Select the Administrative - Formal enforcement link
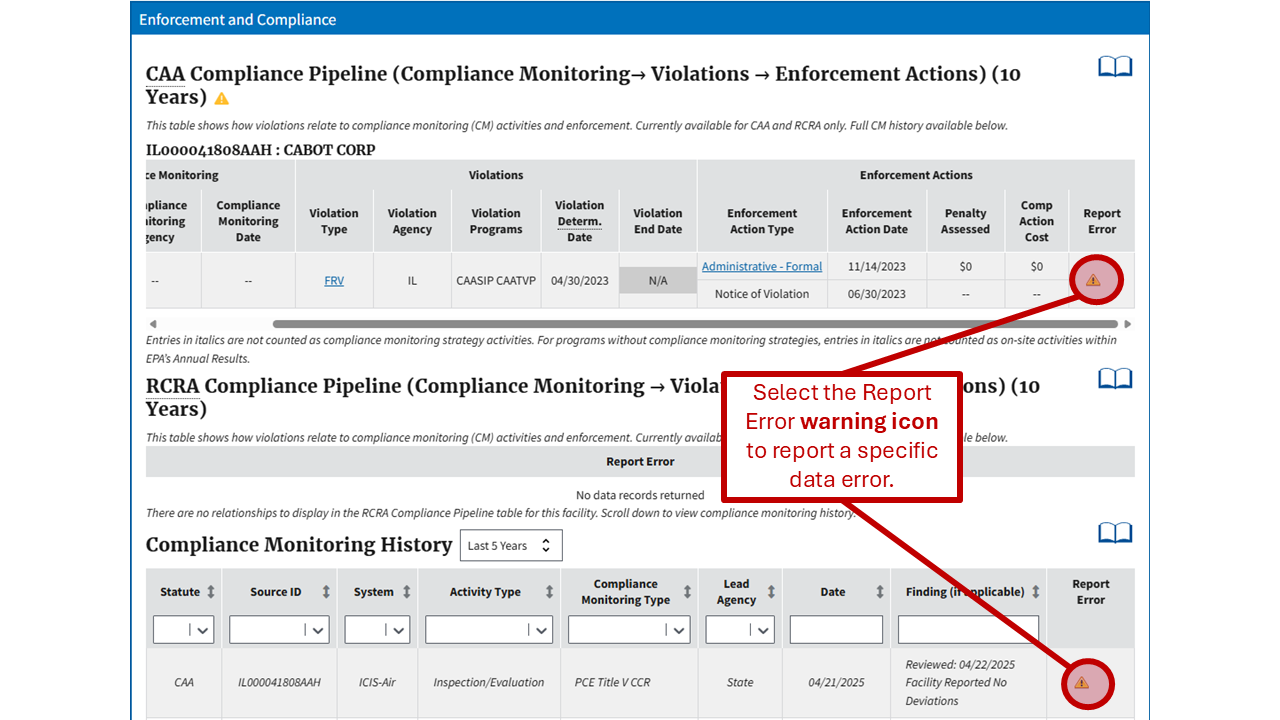This screenshot has width=1280, height=720. point(761,266)
